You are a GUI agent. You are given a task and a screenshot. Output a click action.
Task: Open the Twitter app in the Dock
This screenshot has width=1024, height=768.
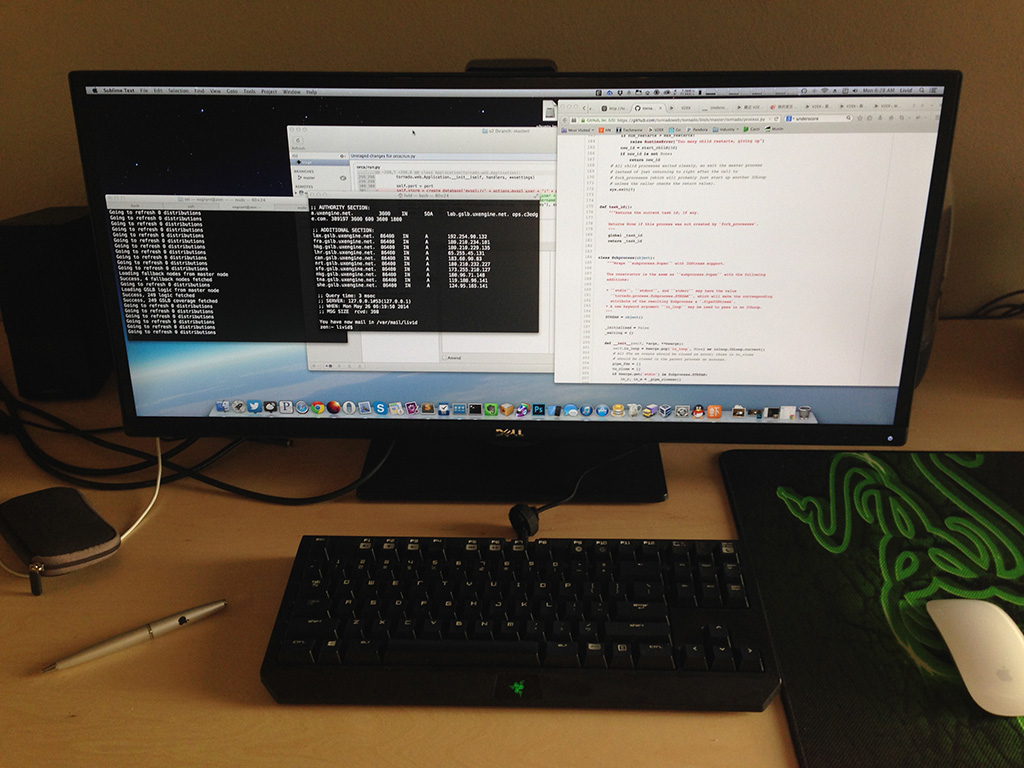(x=254, y=407)
